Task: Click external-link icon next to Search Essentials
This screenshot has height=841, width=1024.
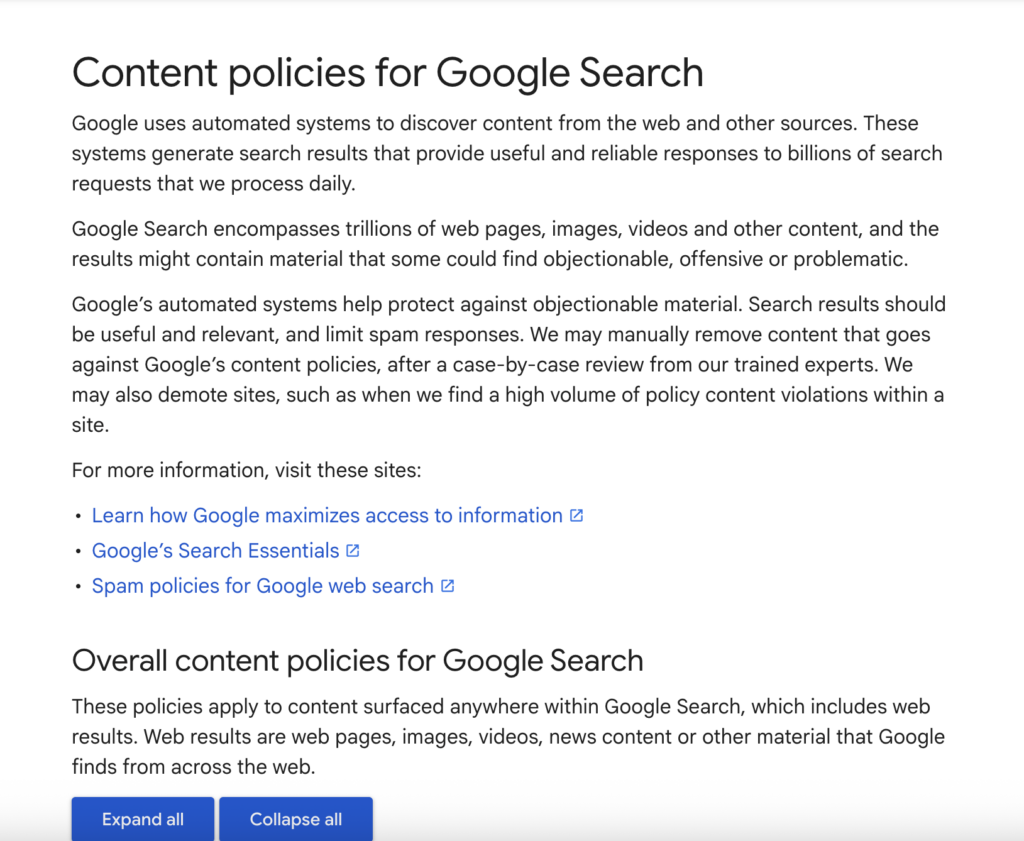Action: point(353,551)
